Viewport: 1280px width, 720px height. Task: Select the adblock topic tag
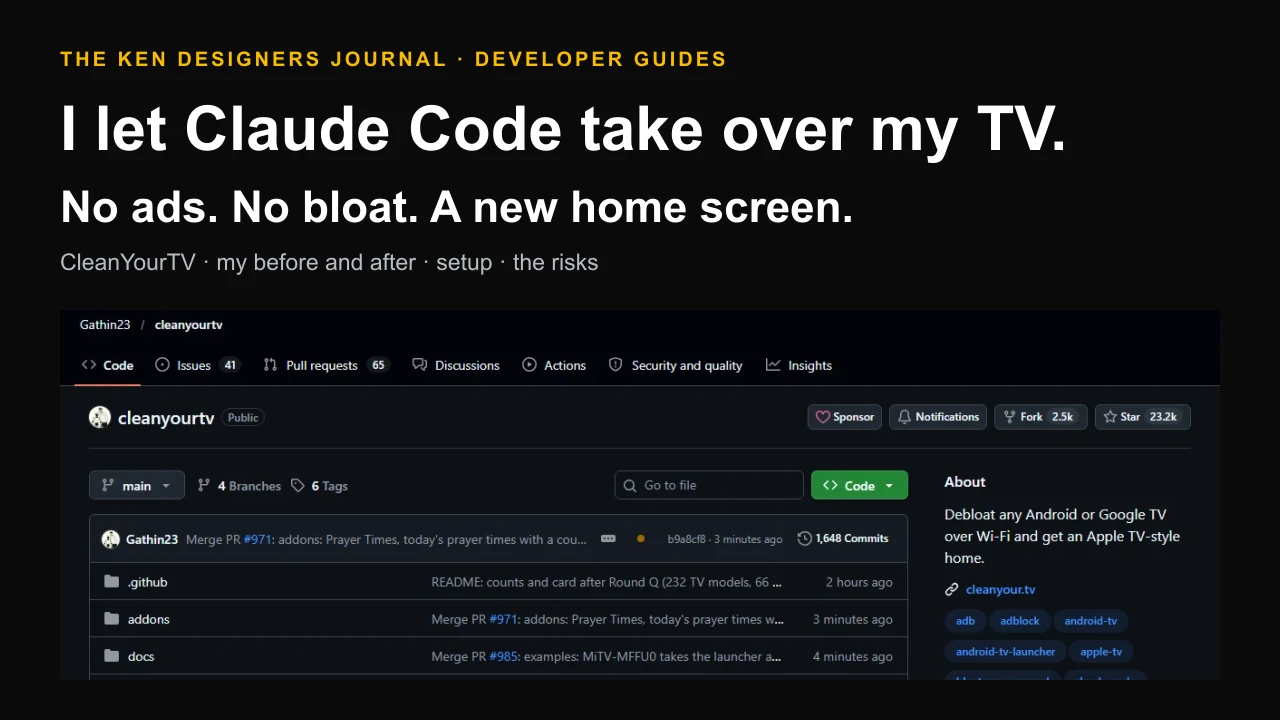click(1020, 621)
